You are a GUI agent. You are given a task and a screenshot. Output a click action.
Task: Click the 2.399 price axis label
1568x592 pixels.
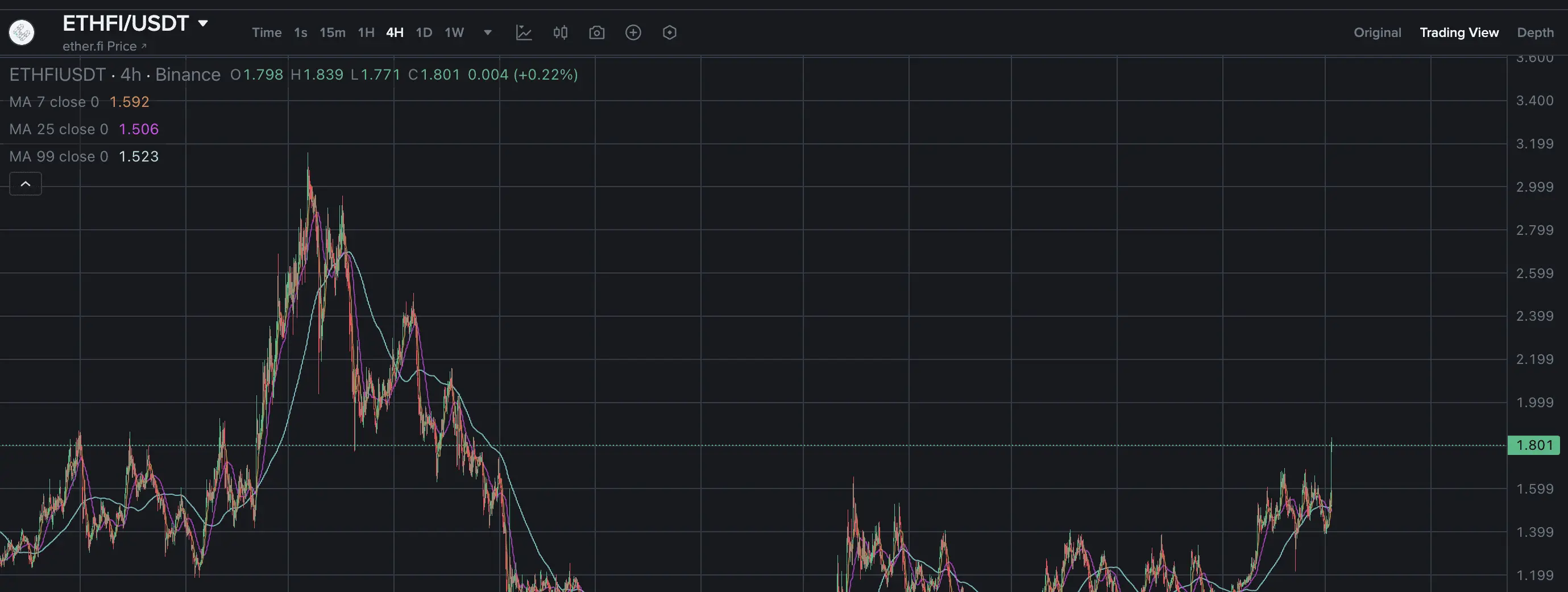[1534, 316]
